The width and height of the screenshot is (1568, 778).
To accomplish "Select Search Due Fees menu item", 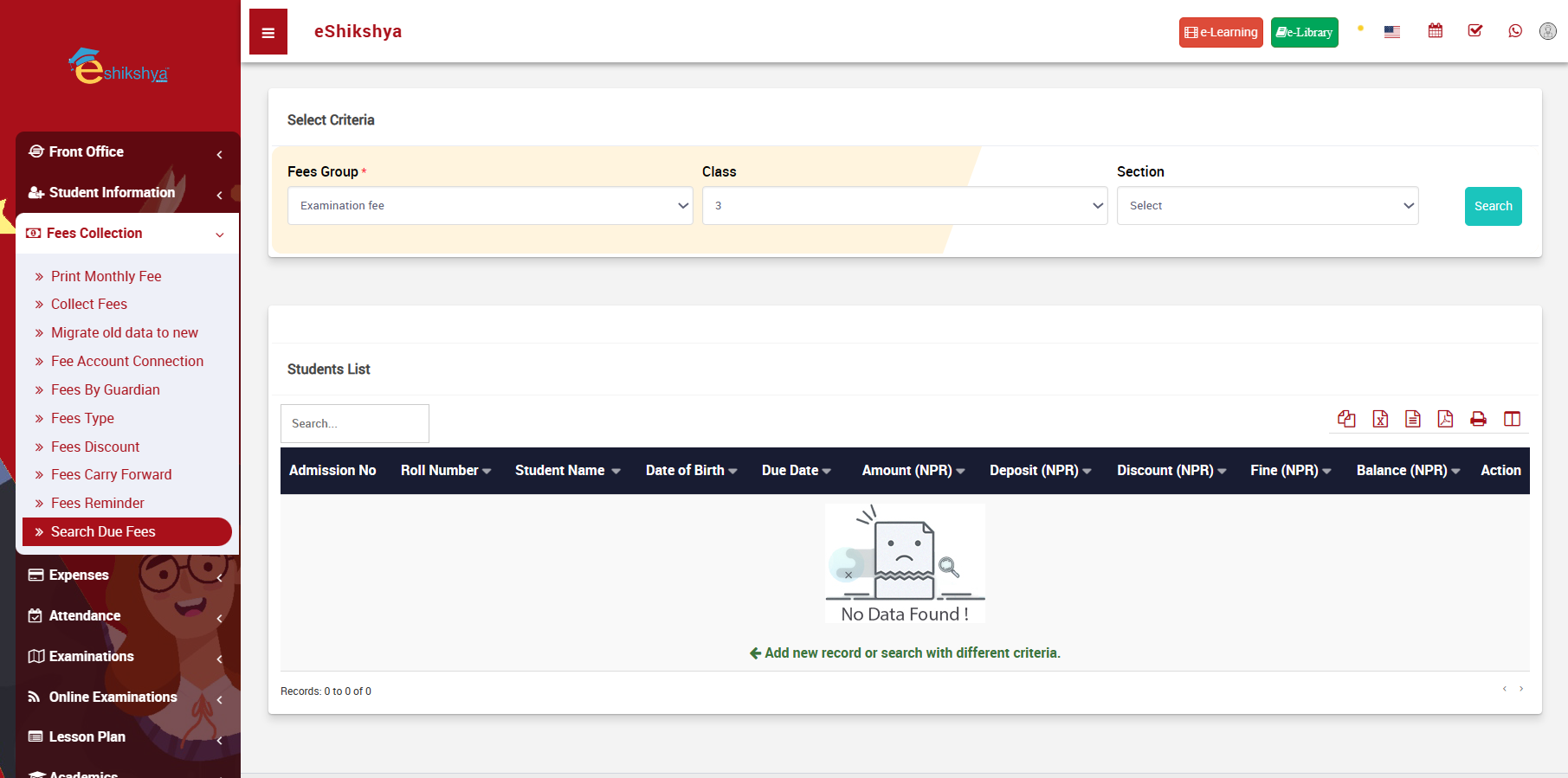I will (x=127, y=531).
